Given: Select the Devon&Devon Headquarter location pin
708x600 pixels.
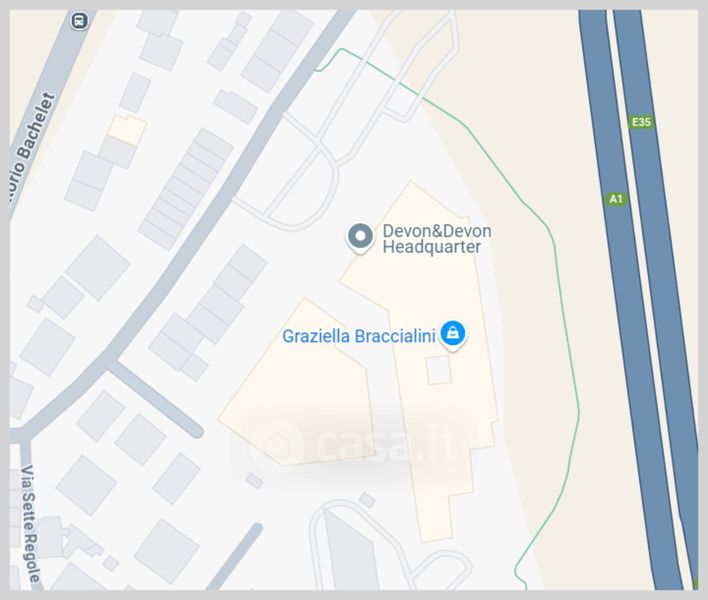Looking at the screenshot, I should point(360,237).
